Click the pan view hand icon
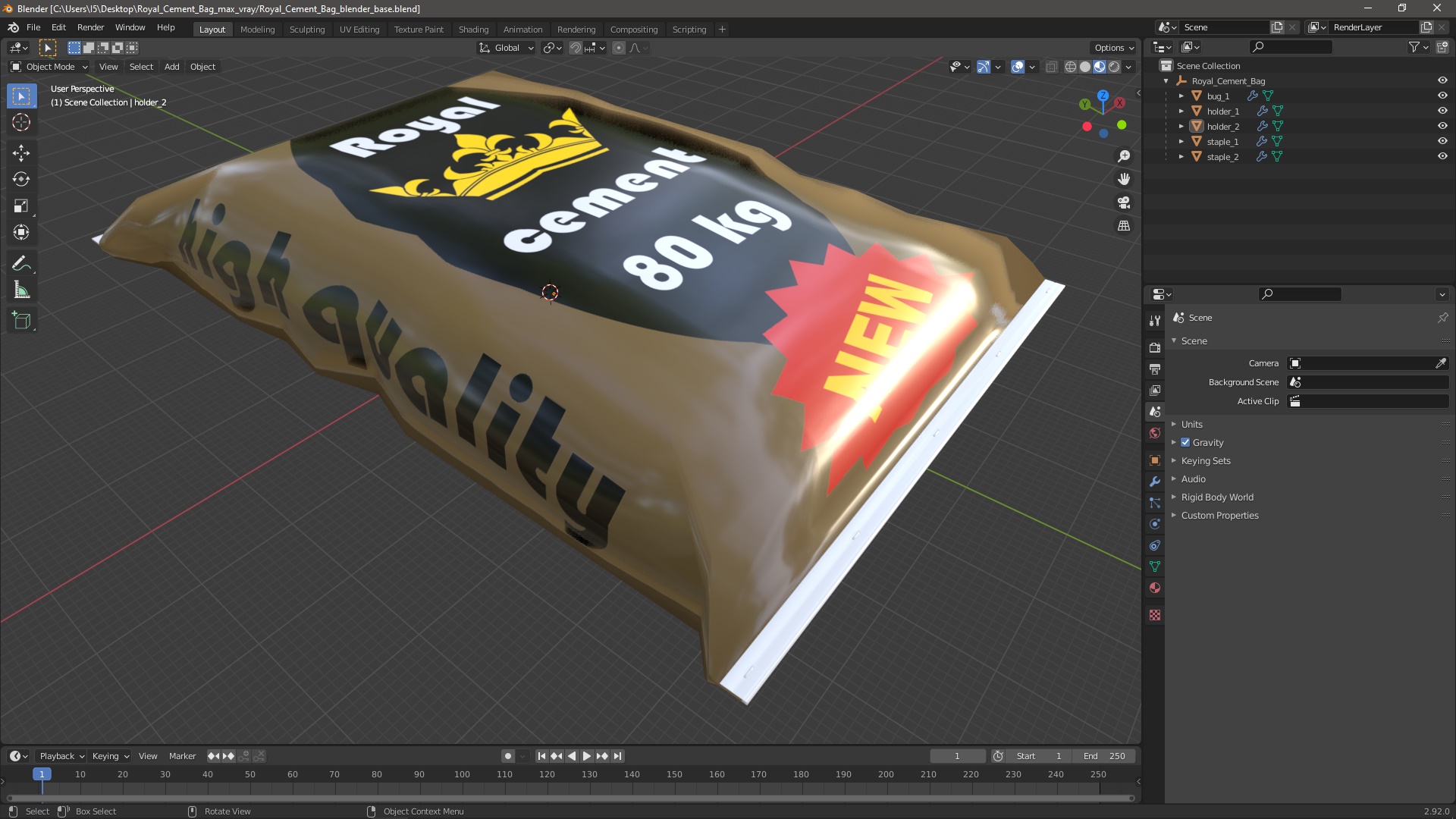 tap(1124, 179)
